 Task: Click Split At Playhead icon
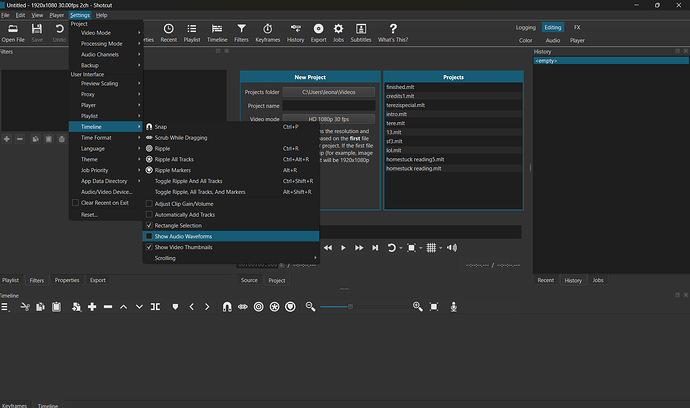(x=155, y=307)
